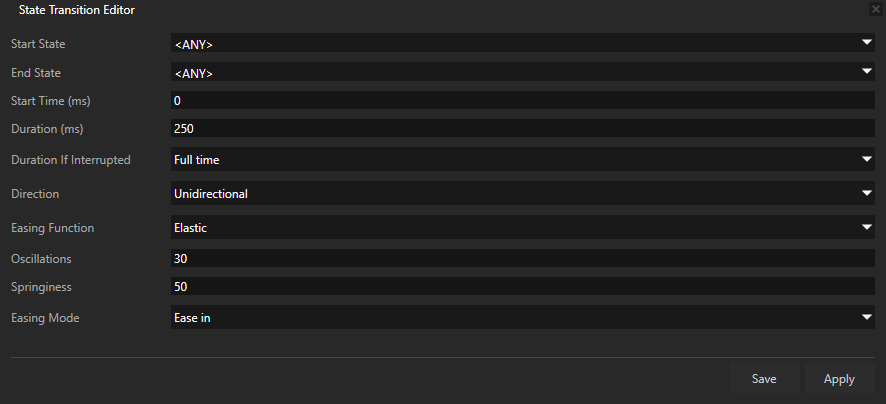Click the End State <ANY> value
This screenshot has width=886, height=404.
194,73
